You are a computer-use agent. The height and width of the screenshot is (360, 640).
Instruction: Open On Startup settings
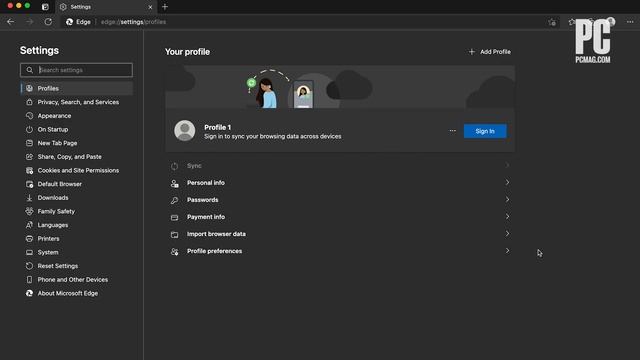(76, 129)
